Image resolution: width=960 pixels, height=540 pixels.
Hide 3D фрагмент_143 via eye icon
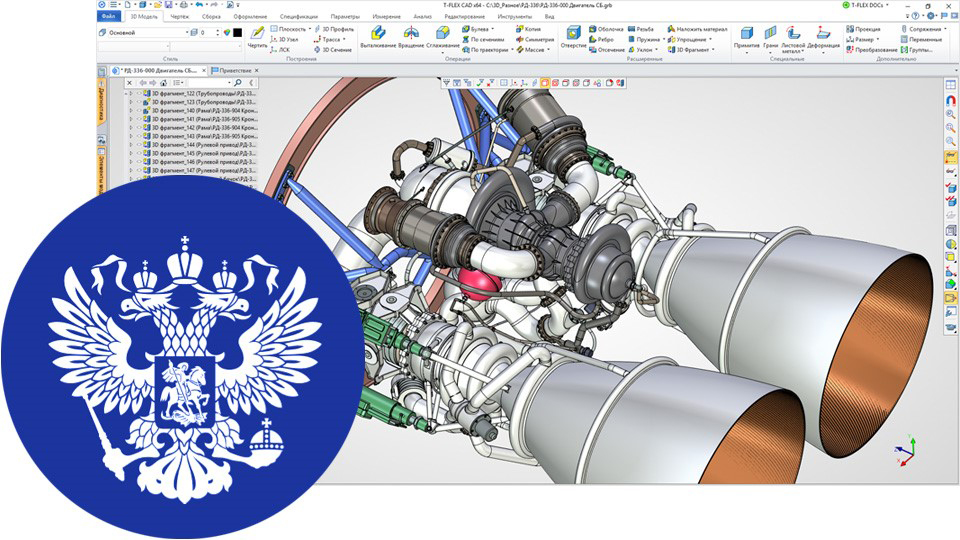pos(139,137)
